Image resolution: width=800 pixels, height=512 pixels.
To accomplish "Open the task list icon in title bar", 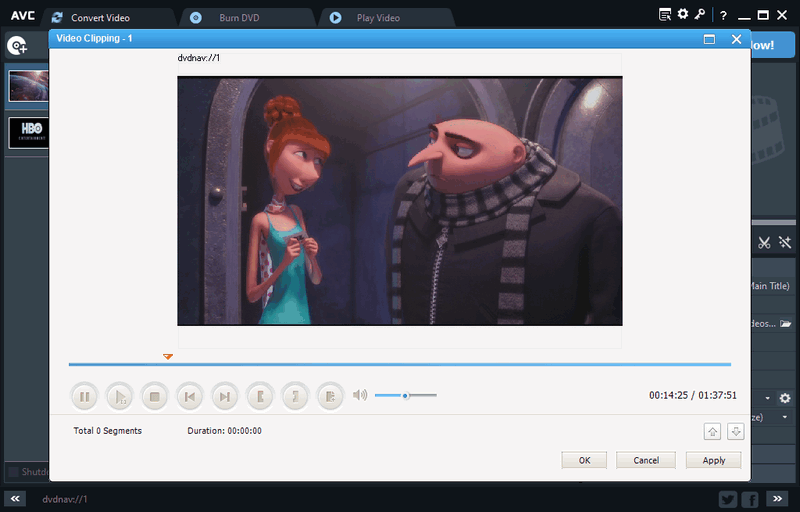I will [x=665, y=15].
